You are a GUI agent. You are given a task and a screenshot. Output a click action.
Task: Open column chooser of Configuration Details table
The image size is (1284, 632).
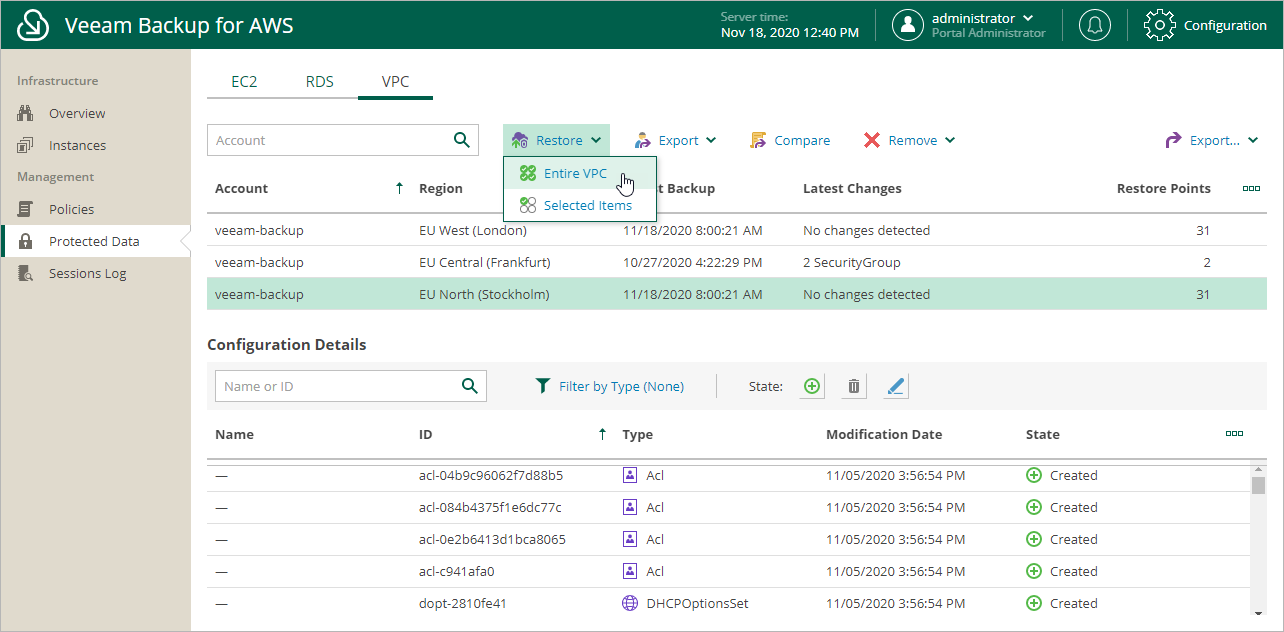click(1234, 434)
